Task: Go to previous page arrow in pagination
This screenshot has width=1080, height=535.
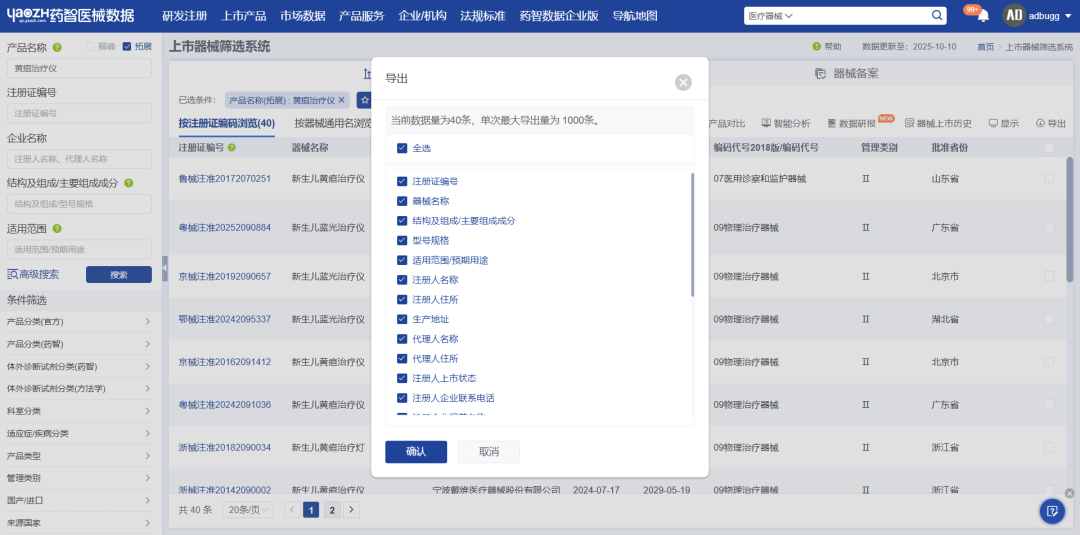Action: pos(292,510)
